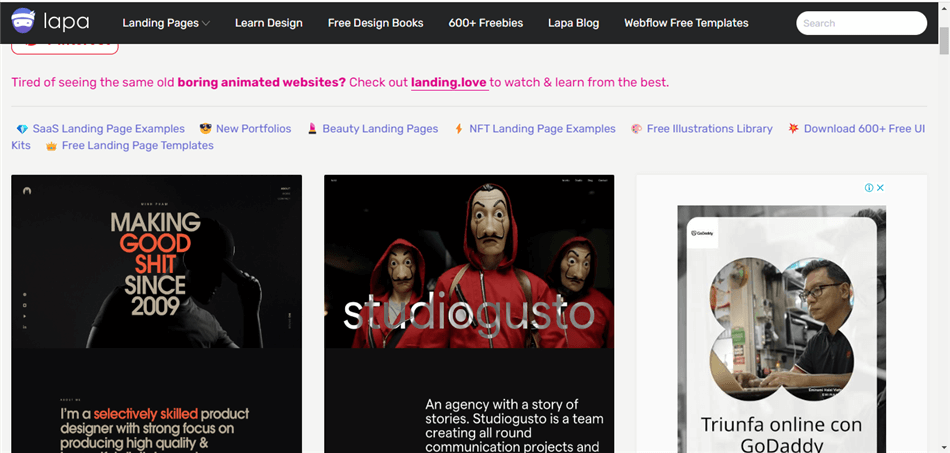Screen dimensions: 950x453
Task: Follow the landing.love link
Action: pyautogui.click(x=449, y=82)
